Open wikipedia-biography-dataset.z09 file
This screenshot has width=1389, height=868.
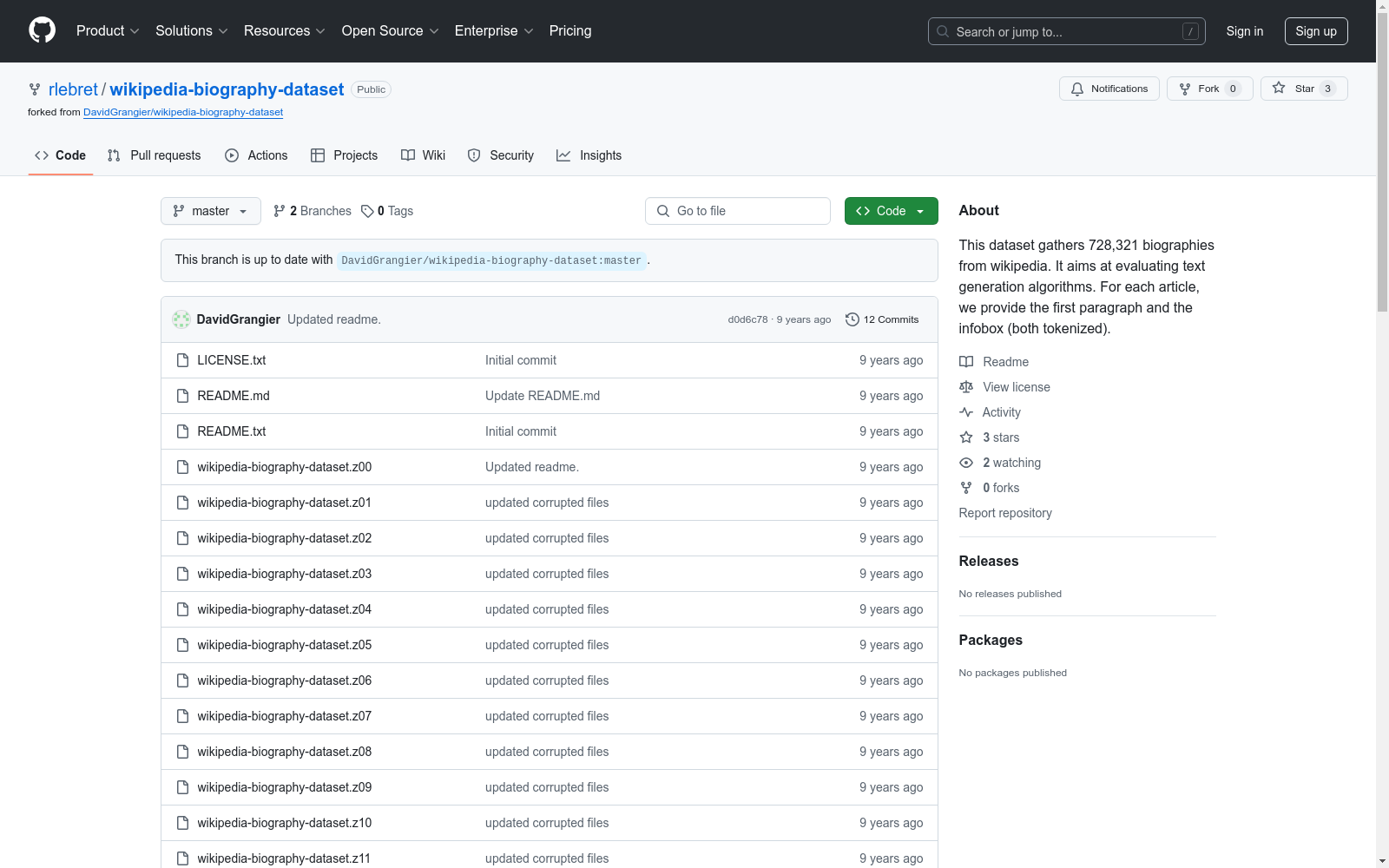pyautogui.click(x=285, y=787)
